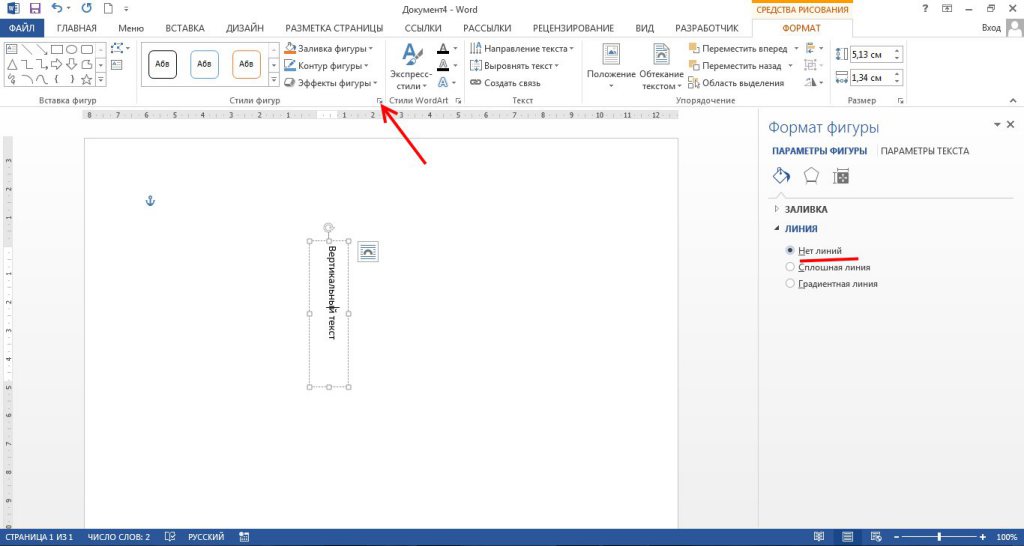Open Контур фигуры dropdown

point(327,65)
